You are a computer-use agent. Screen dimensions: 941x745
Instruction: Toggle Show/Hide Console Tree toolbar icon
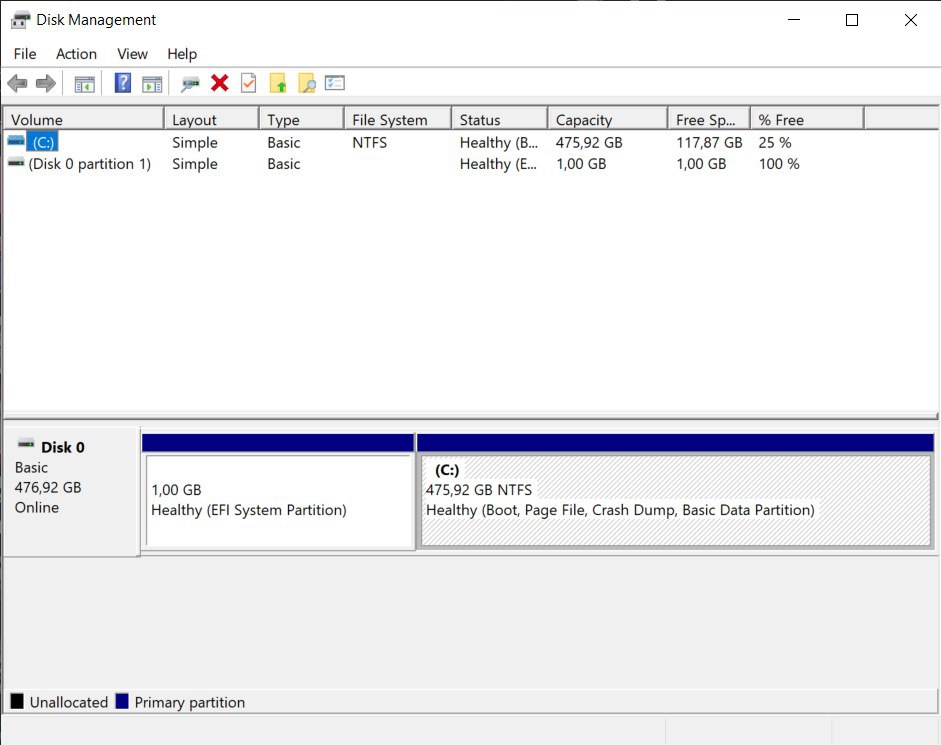pos(84,84)
